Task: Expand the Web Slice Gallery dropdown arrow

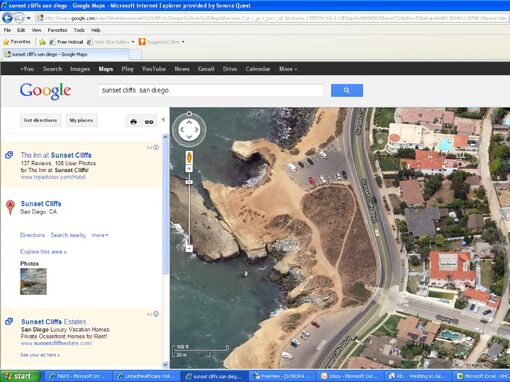Action: [133, 42]
